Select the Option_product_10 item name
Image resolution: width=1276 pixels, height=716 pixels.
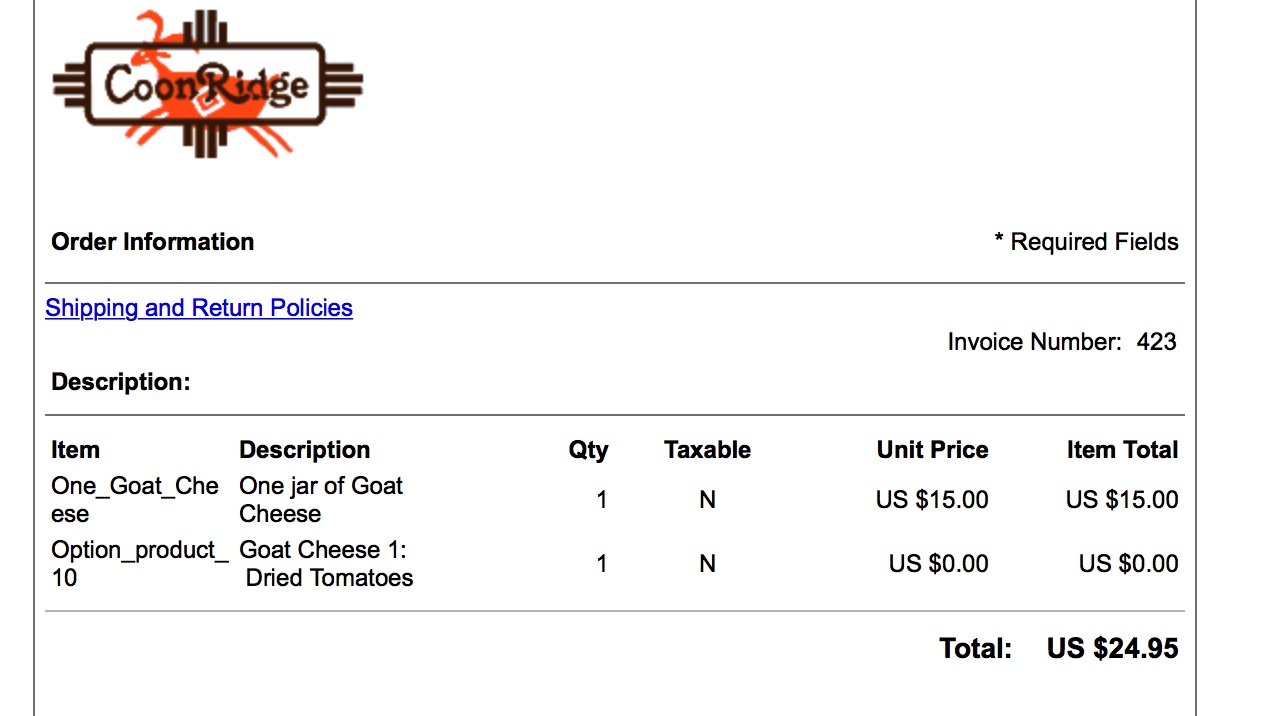pyautogui.click(x=134, y=564)
